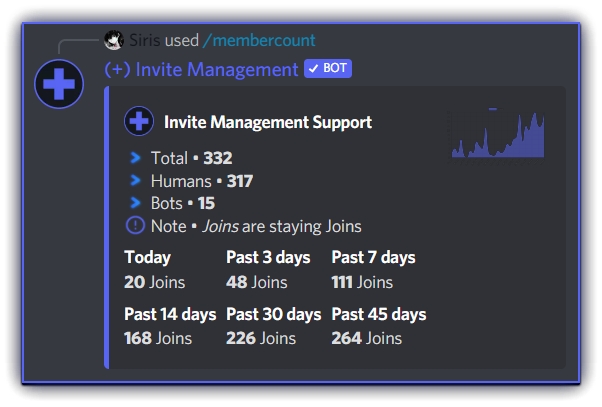The height and width of the screenshot is (407, 602).
Task: Click the Past 30 days joins field
Action: [x=273, y=326]
